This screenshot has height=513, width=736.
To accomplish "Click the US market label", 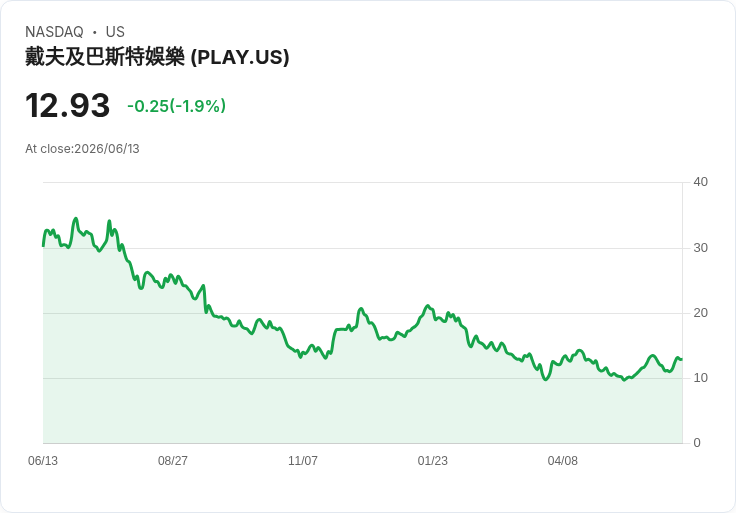I will [115, 32].
